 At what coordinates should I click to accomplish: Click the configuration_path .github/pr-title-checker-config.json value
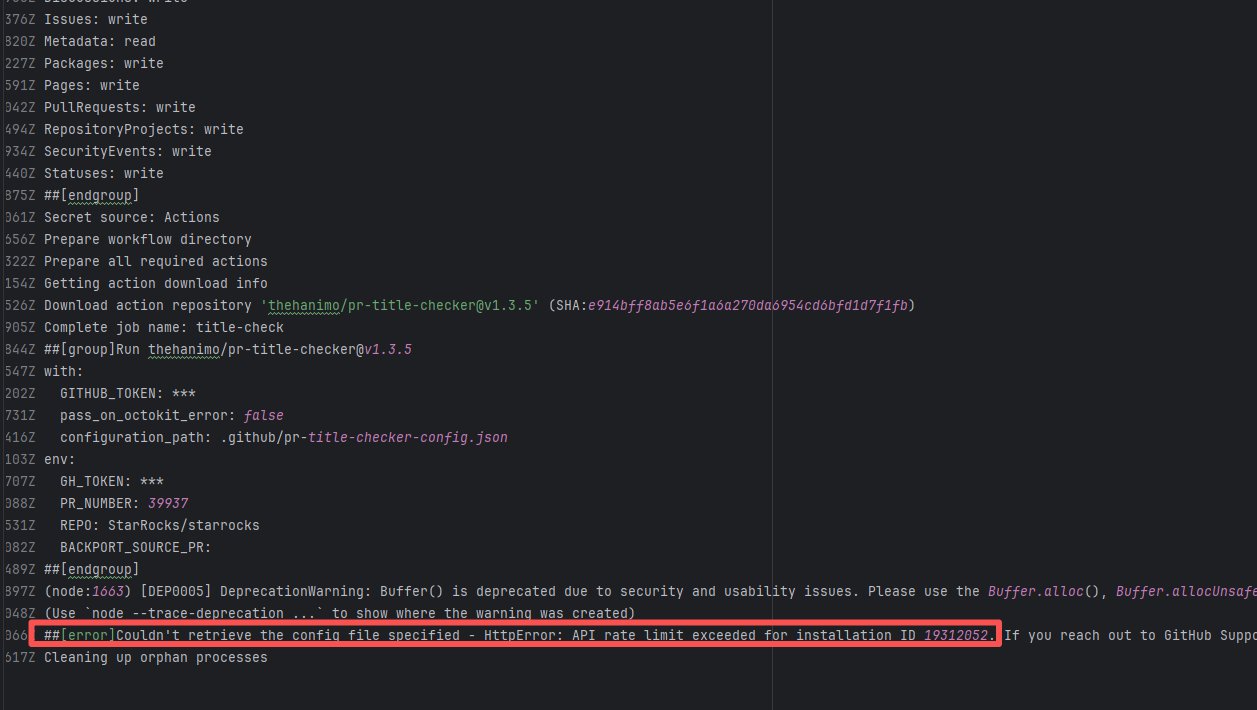point(364,438)
